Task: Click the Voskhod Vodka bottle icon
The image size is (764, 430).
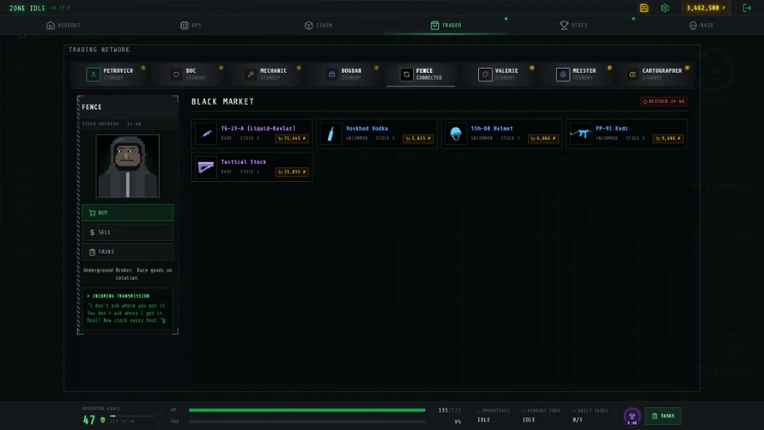Action: click(331, 133)
